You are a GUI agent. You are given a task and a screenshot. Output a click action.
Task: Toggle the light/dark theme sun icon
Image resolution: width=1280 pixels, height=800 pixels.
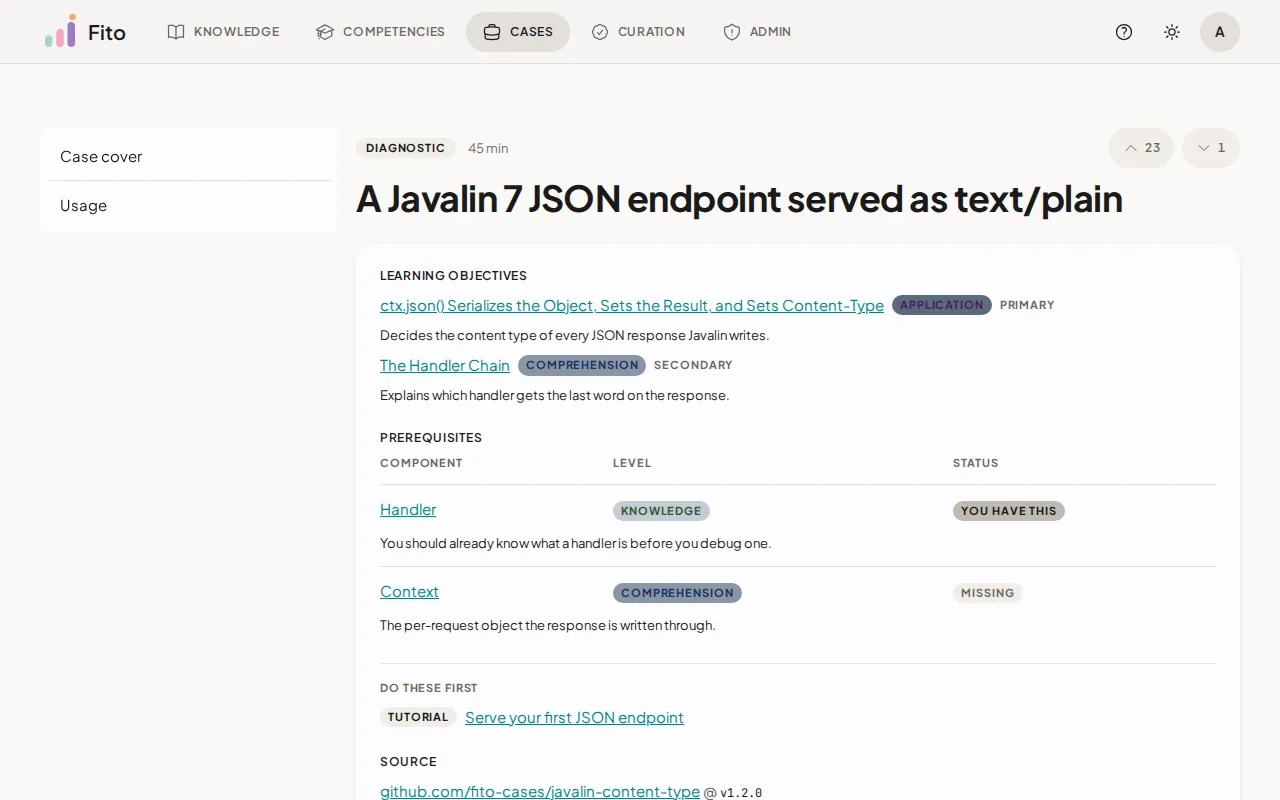[1172, 32]
